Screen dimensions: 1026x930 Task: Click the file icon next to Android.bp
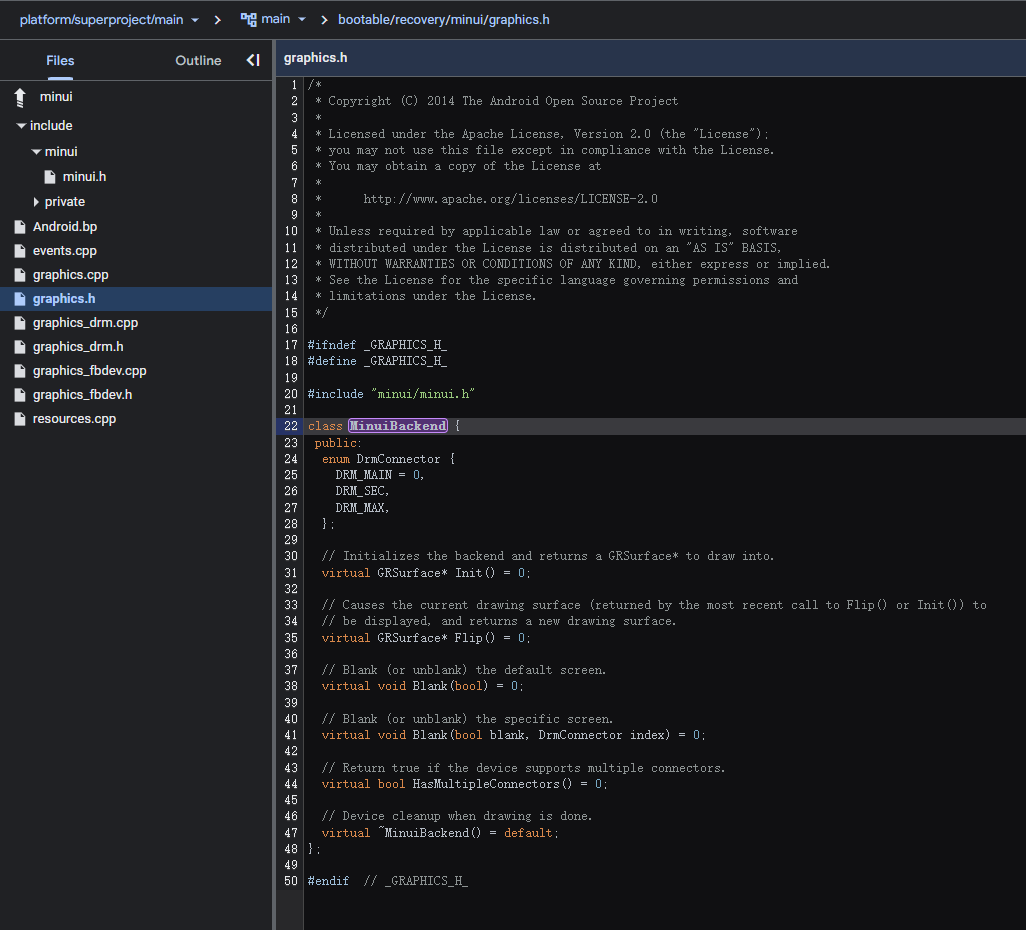pyautogui.click(x=19, y=227)
